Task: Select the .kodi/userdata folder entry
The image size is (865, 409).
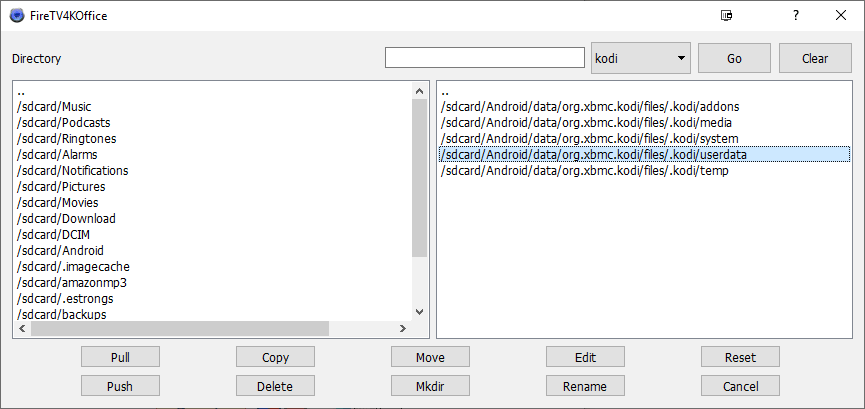Action: click(x=593, y=155)
